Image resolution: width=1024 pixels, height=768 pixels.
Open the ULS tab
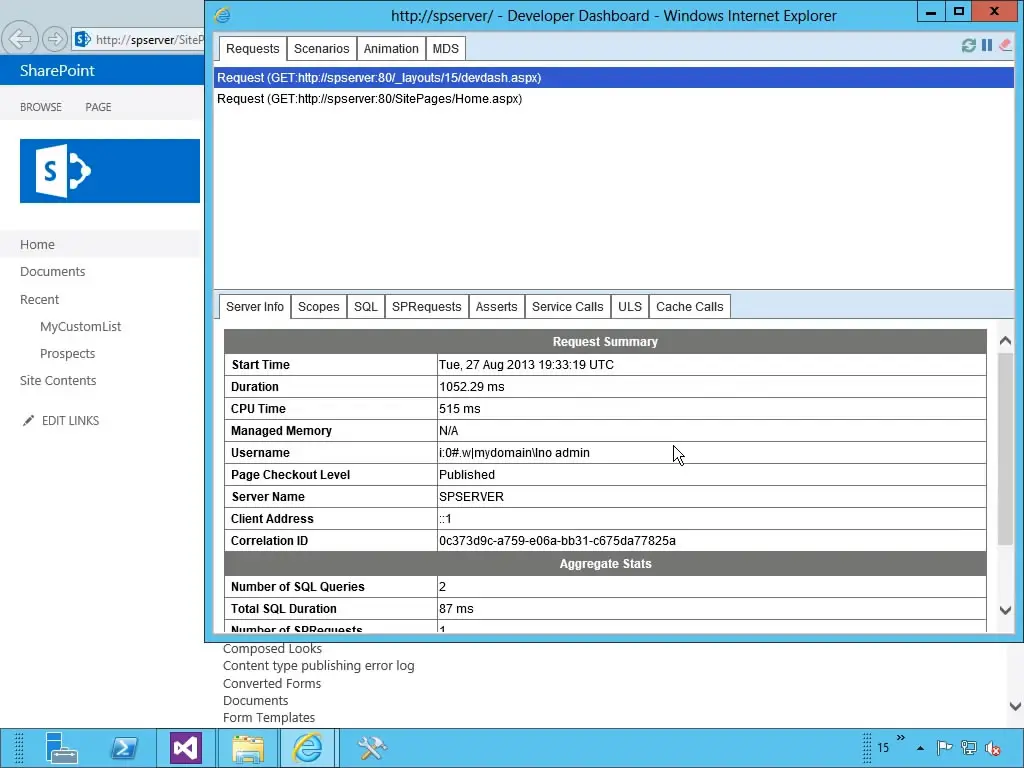coord(630,307)
